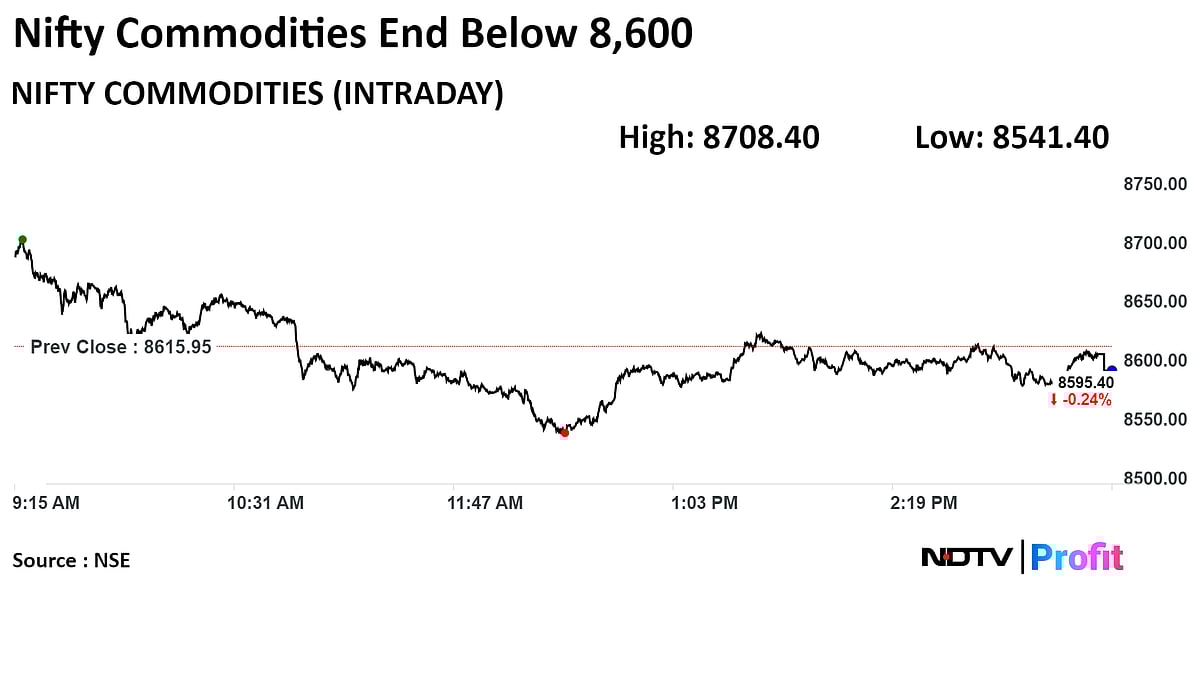
Task: Select the Prev Close 8615.95 label
Action: pos(121,347)
